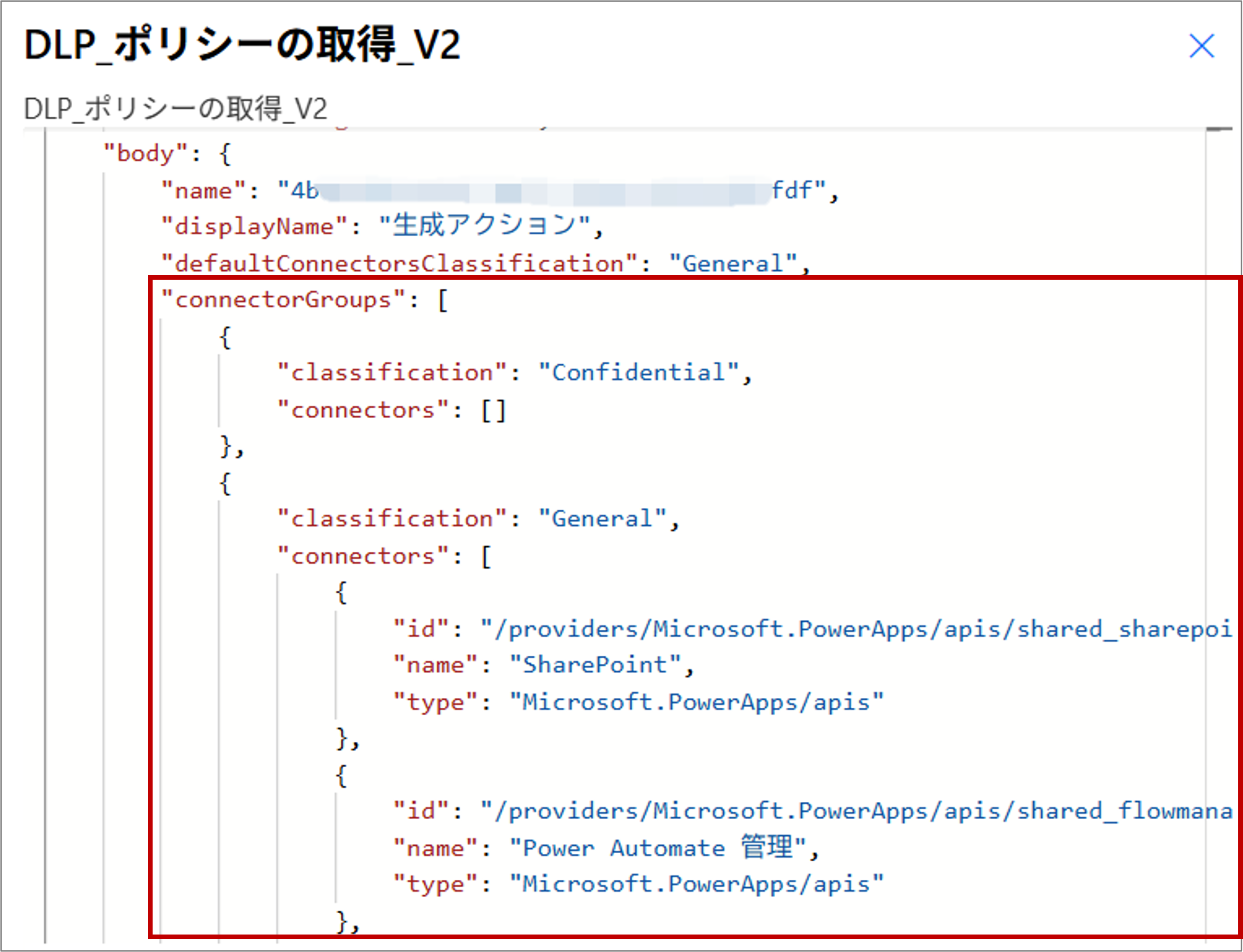This screenshot has width=1243, height=952.
Task: Click the vertical scrollbar thumb at top right
Action: (x=1218, y=129)
